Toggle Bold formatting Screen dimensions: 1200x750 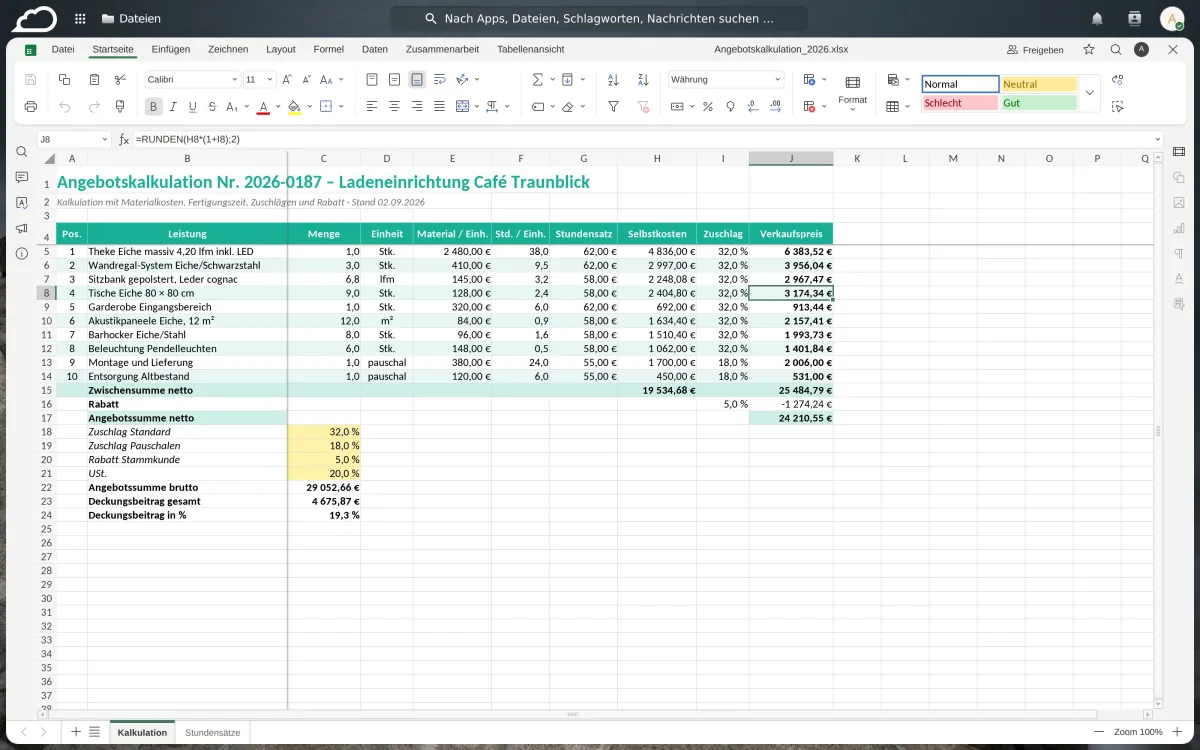(x=154, y=106)
